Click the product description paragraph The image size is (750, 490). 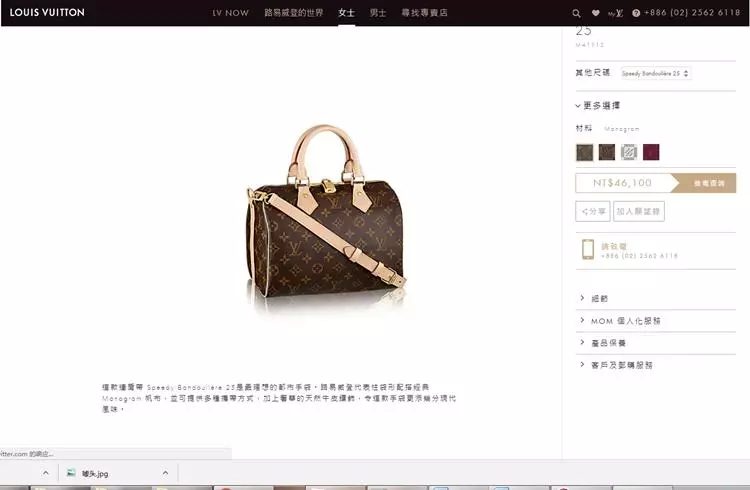[279, 398]
